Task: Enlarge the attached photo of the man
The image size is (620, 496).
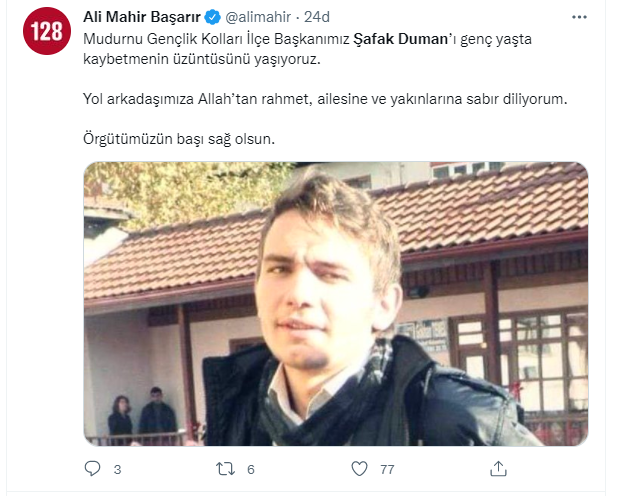Action: 336,304
